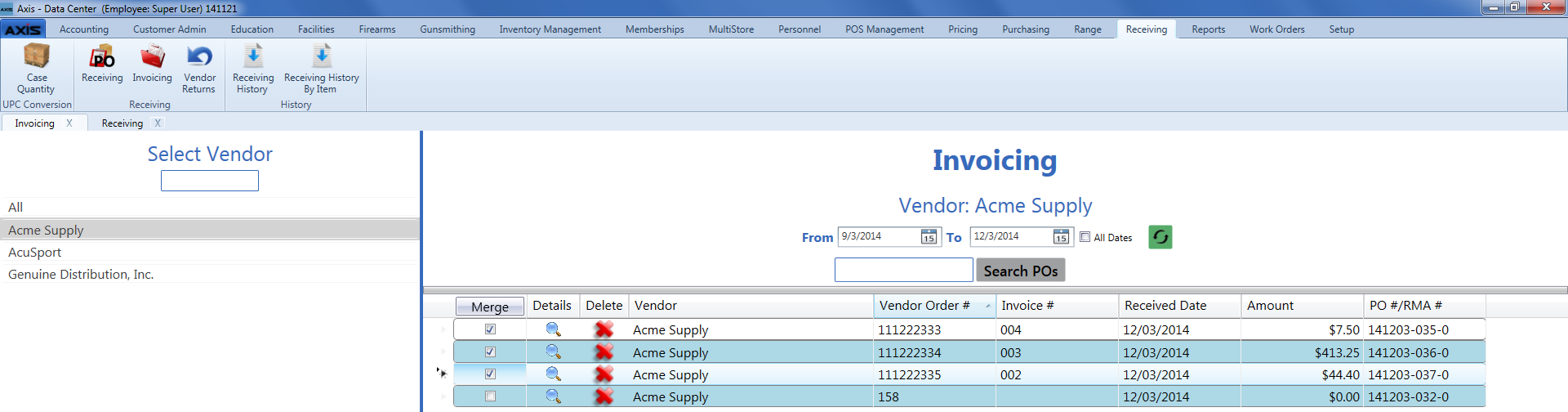The height and width of the screenshot is (412, 1568).
Task: Focus the Select Vendor search field
Action: click(210, 181)
